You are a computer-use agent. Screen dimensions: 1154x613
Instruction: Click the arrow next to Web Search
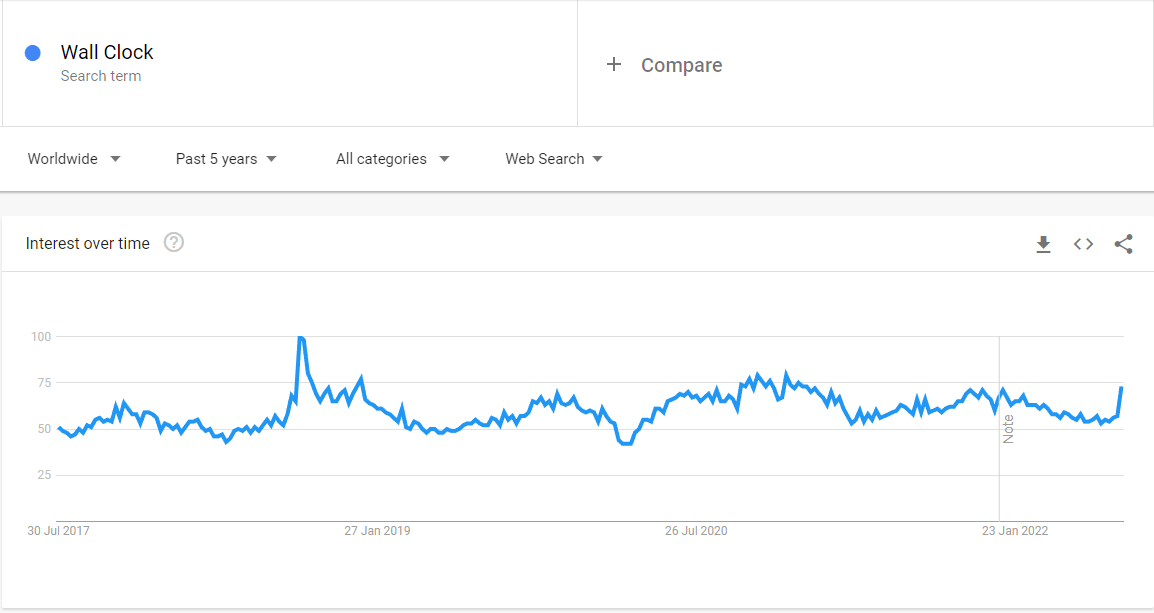point(598,159)
